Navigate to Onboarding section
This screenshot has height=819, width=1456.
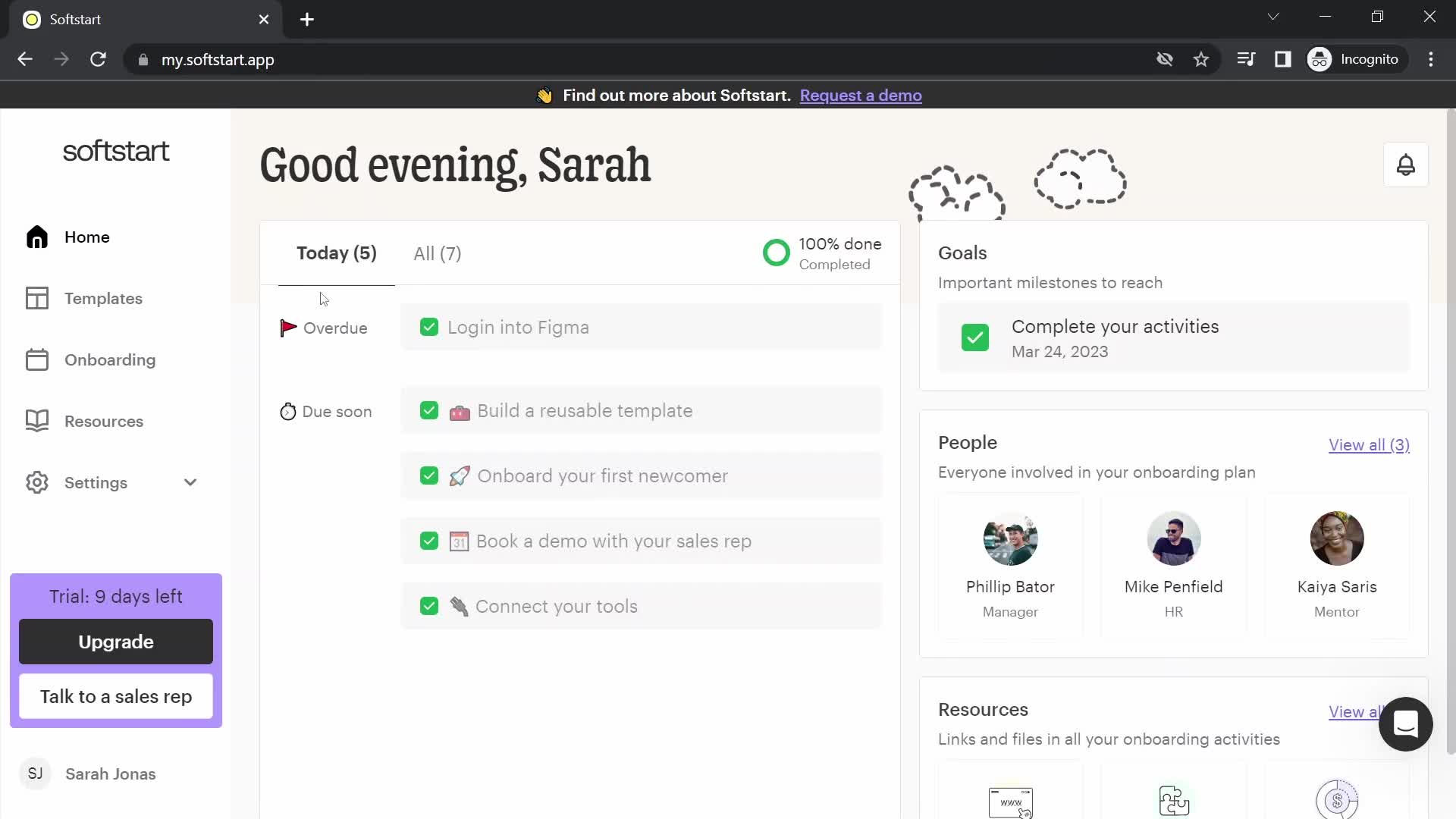(110, 359)
